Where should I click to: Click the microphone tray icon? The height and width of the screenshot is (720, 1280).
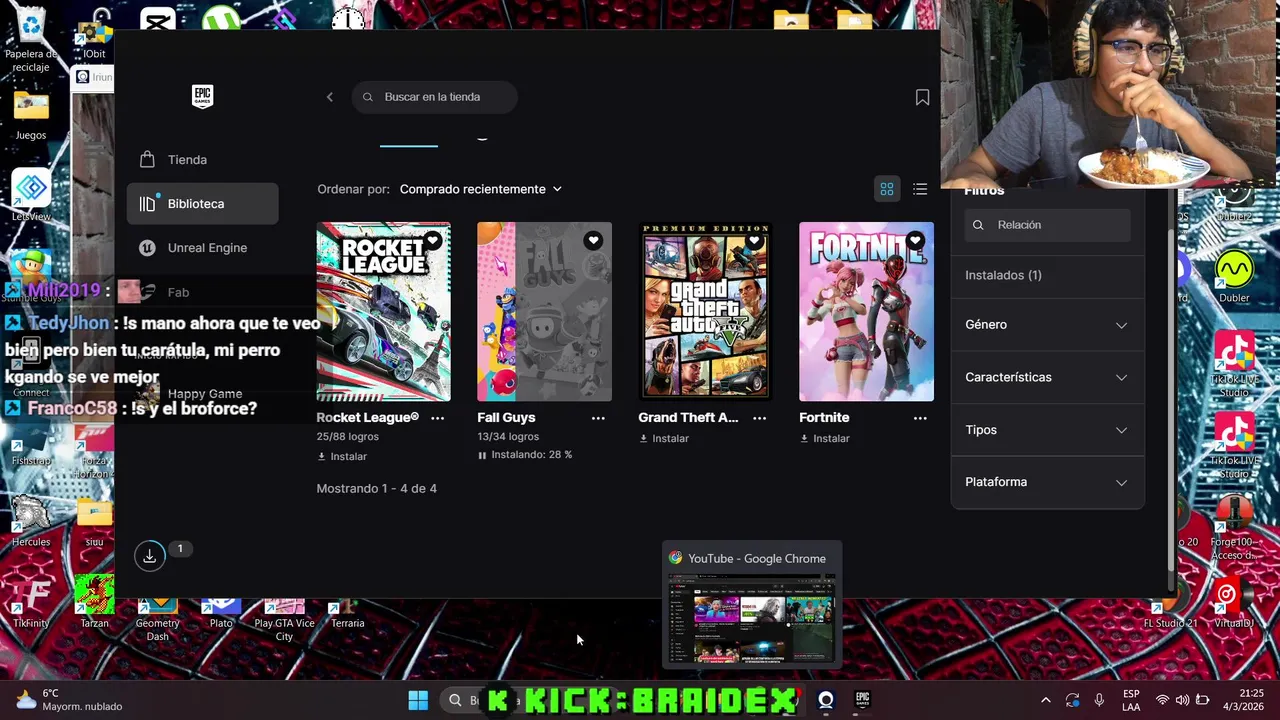[1099, 700]
